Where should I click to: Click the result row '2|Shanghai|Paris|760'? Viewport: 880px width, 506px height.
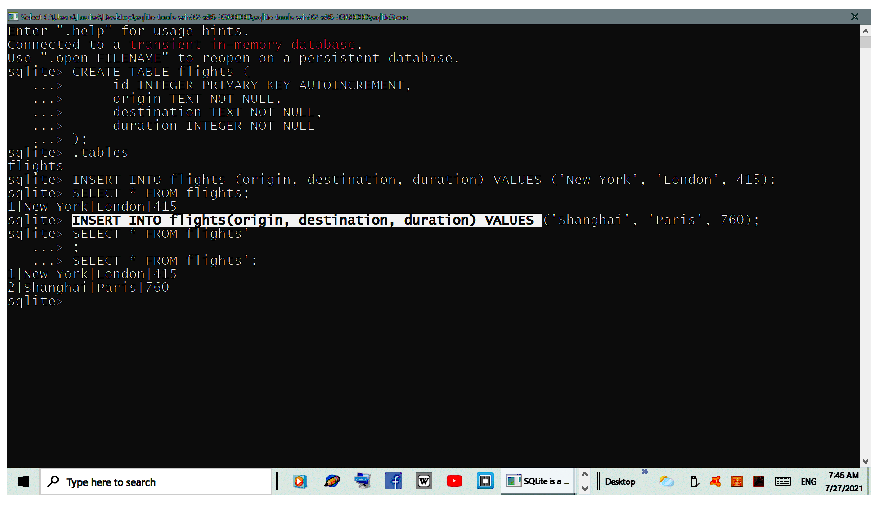pyautogui.click(x=88, y=287)
